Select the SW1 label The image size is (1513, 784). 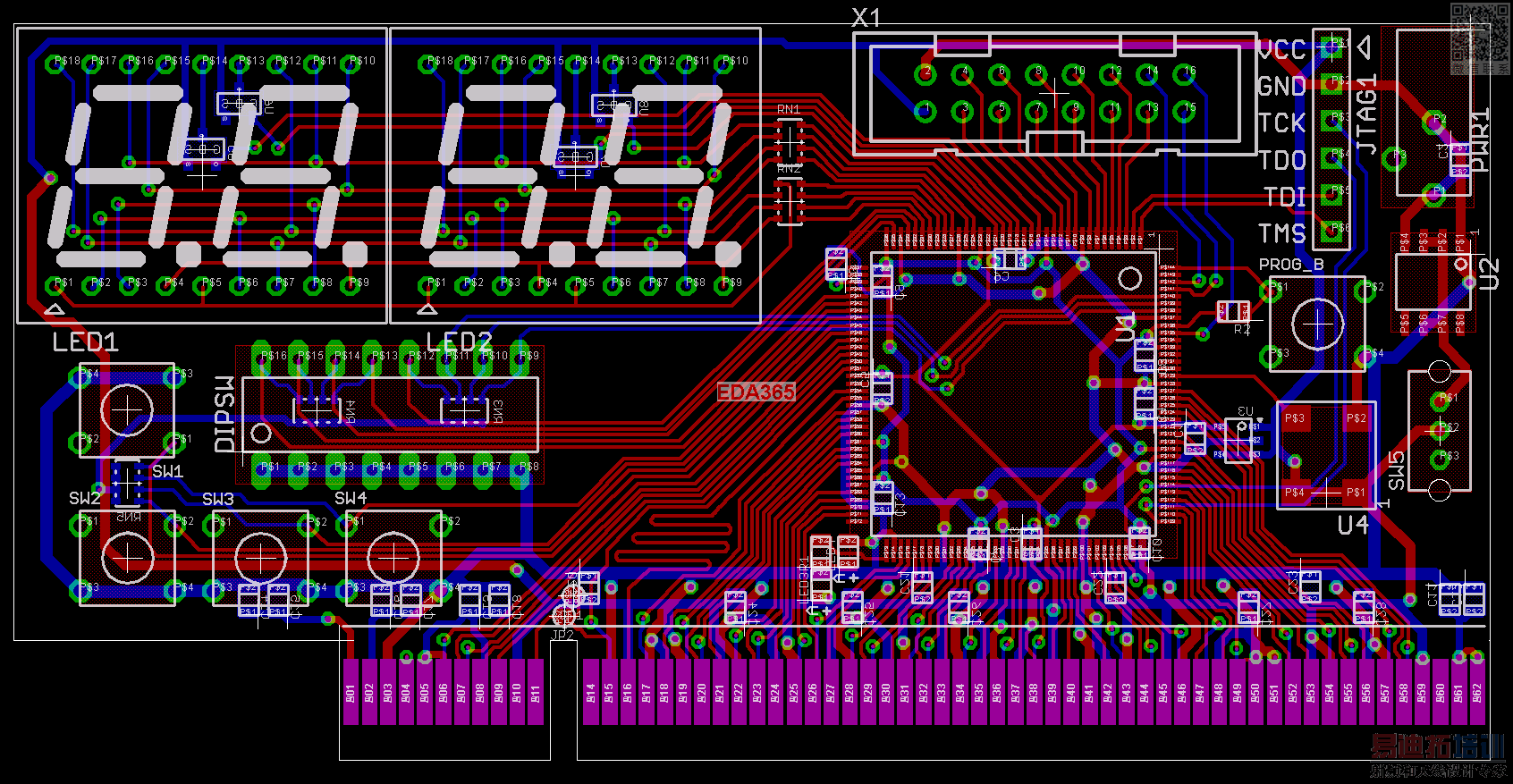[167, 471]
